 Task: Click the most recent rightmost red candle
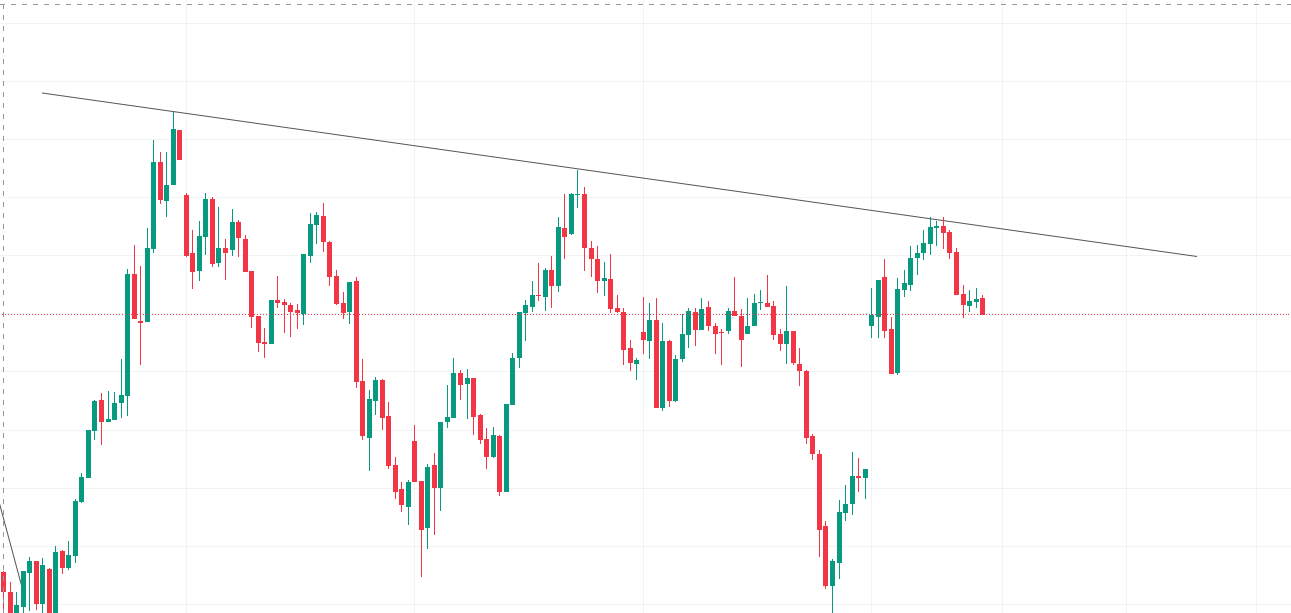(982, 306)
